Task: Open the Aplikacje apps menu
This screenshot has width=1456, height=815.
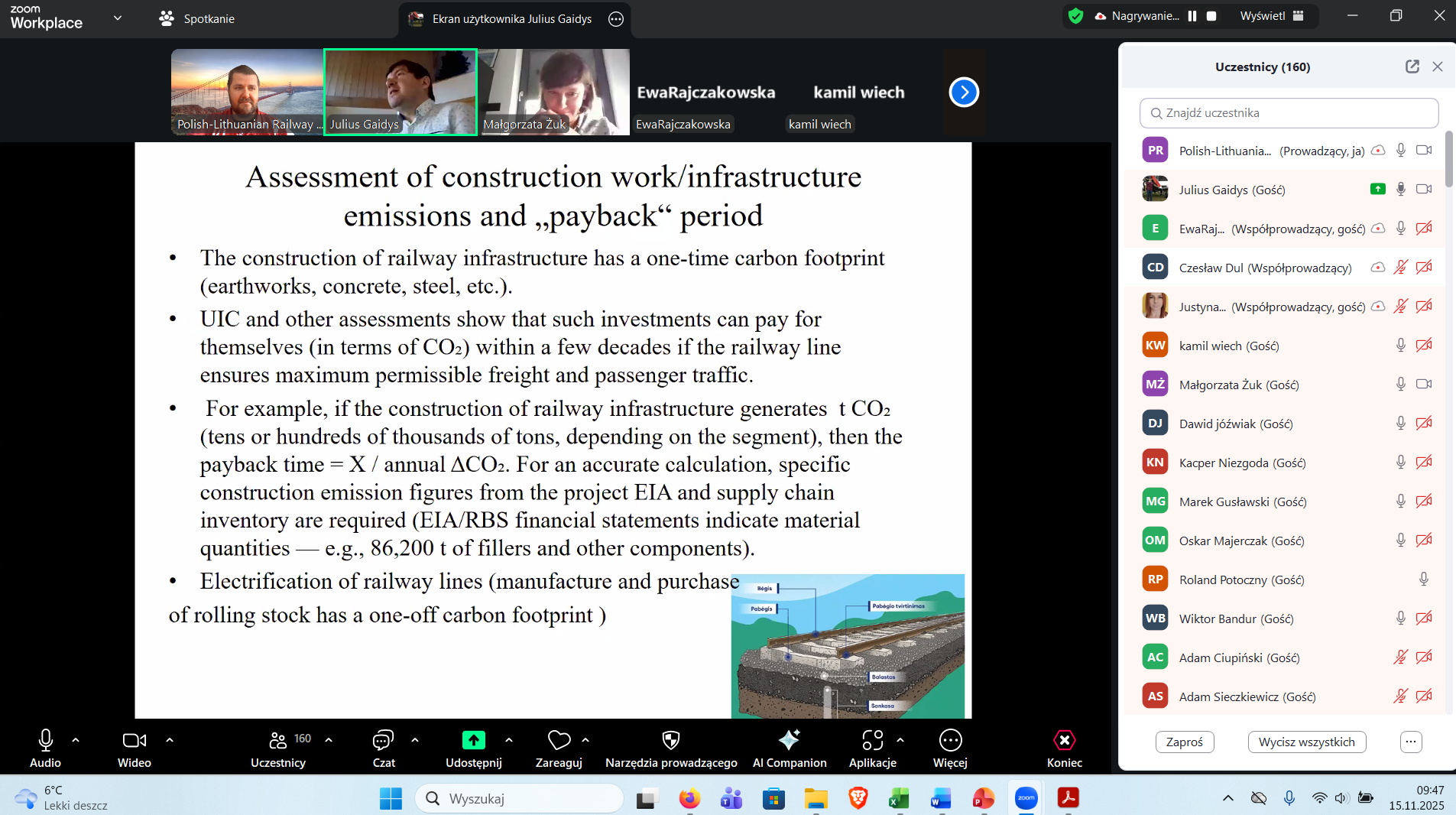Action: point(872,741)
